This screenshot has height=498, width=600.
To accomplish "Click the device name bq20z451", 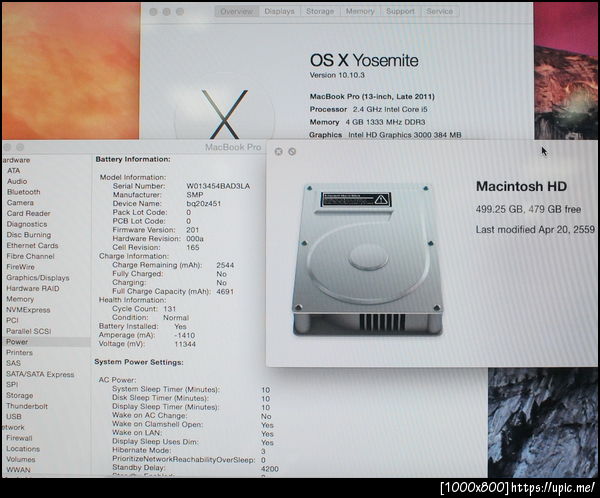I will tap(204, 203).
